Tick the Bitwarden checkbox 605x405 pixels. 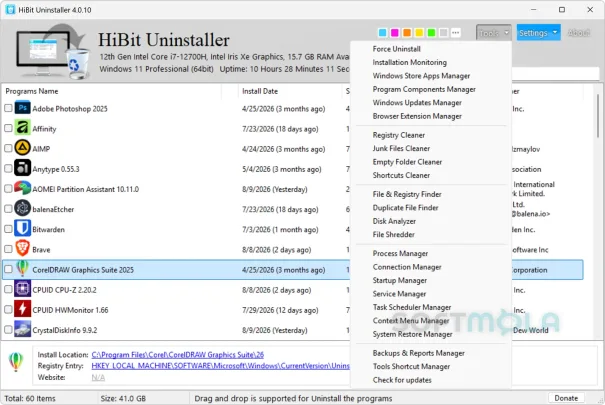point(8,229)
